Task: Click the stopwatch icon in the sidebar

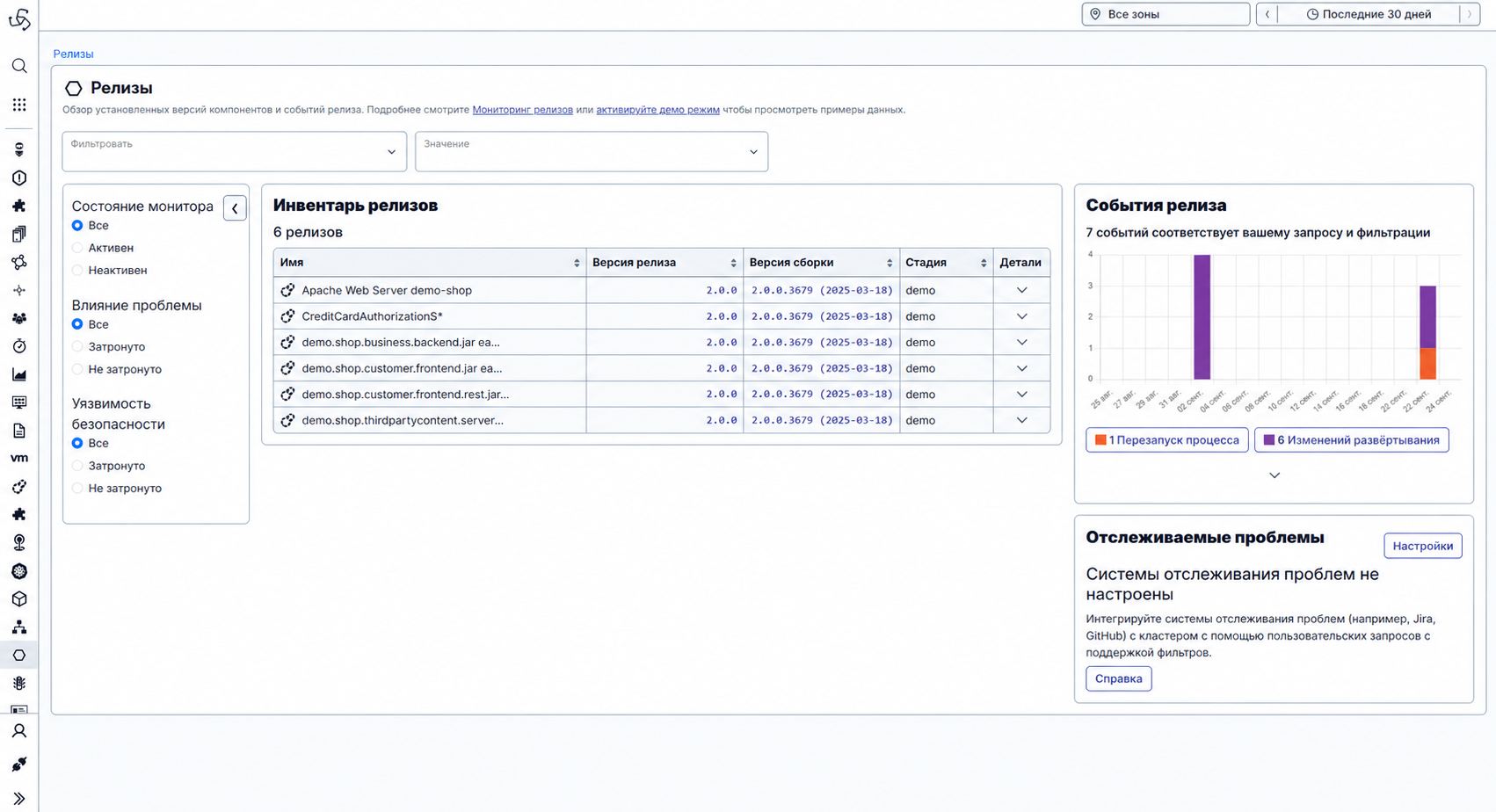Action: pos(19,346)
